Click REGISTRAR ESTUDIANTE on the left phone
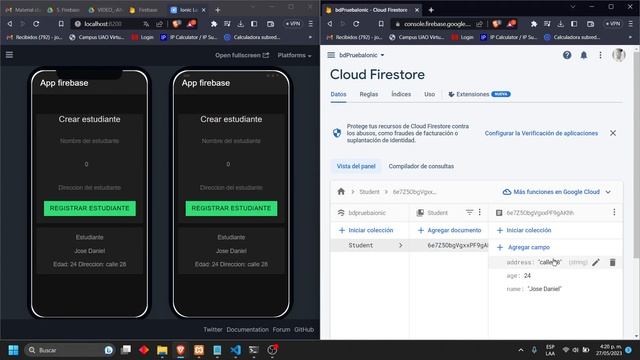The width and height of the screenshot is (640, 360). pos(90,208)
